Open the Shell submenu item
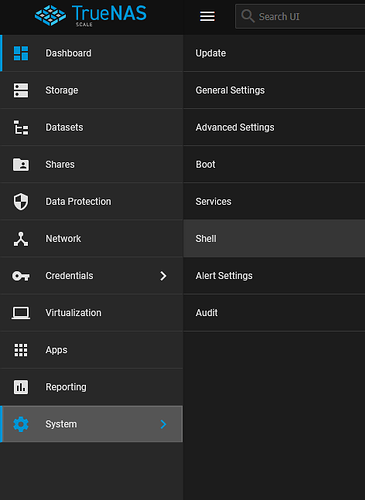 [x=274, y=238]
